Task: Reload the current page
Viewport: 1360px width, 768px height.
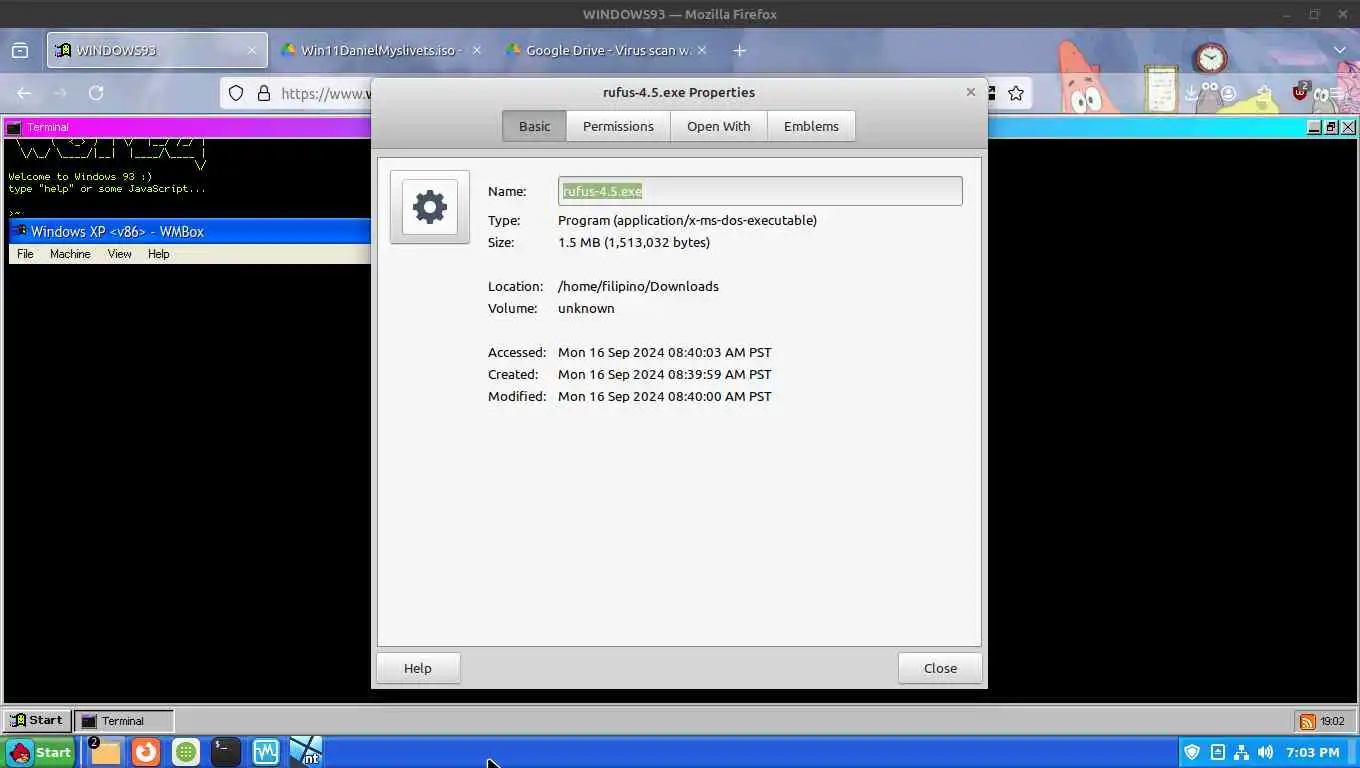Action: 96,93
